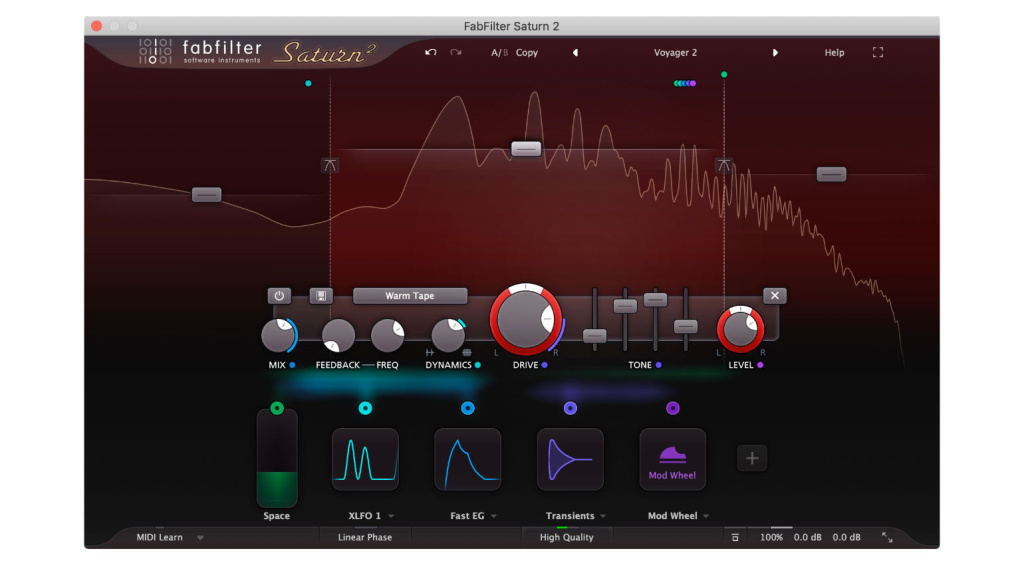Open the MIDI Learn dropdown arrow
1024x565 pixels.
click(200, 538)
